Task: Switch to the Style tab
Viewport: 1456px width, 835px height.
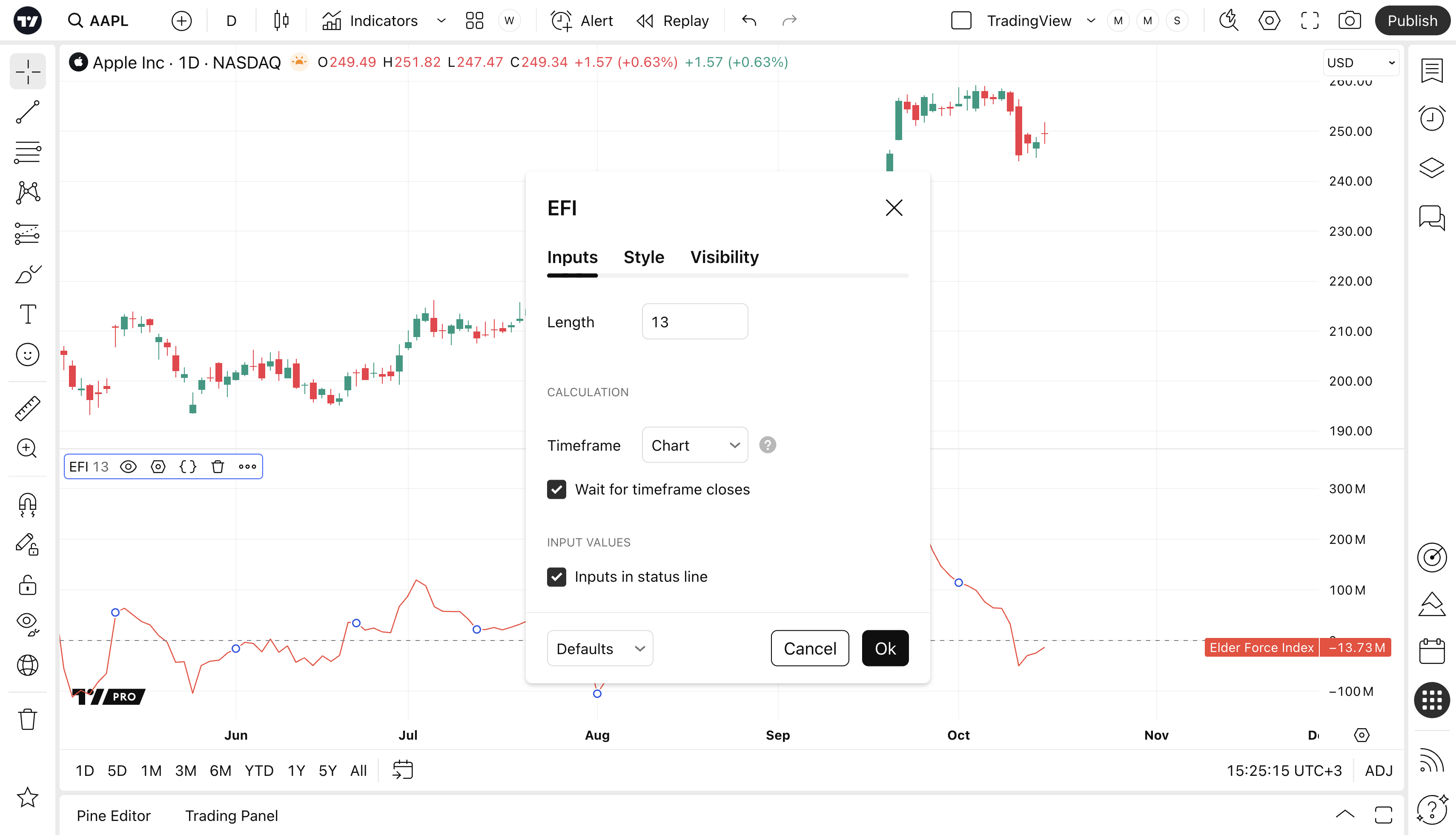Action: (x=644, y=257)
